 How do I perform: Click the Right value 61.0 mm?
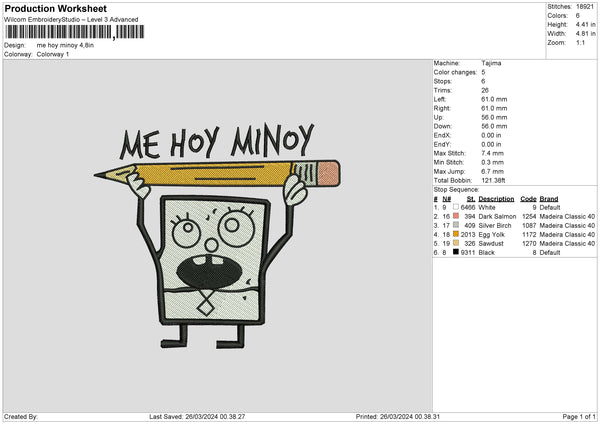tap(494, 108)
